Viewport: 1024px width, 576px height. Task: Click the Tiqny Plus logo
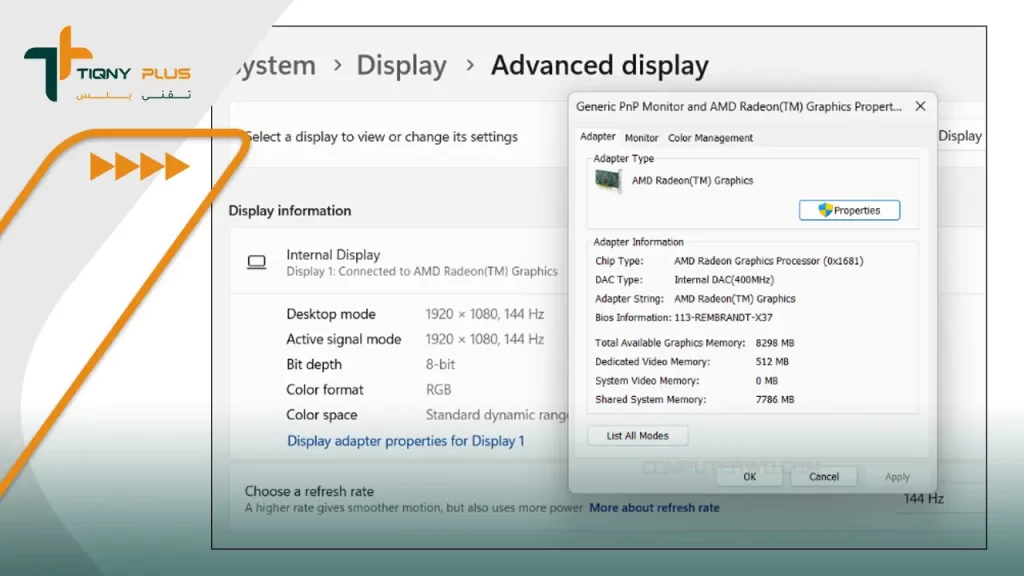(x=106, y=66)
